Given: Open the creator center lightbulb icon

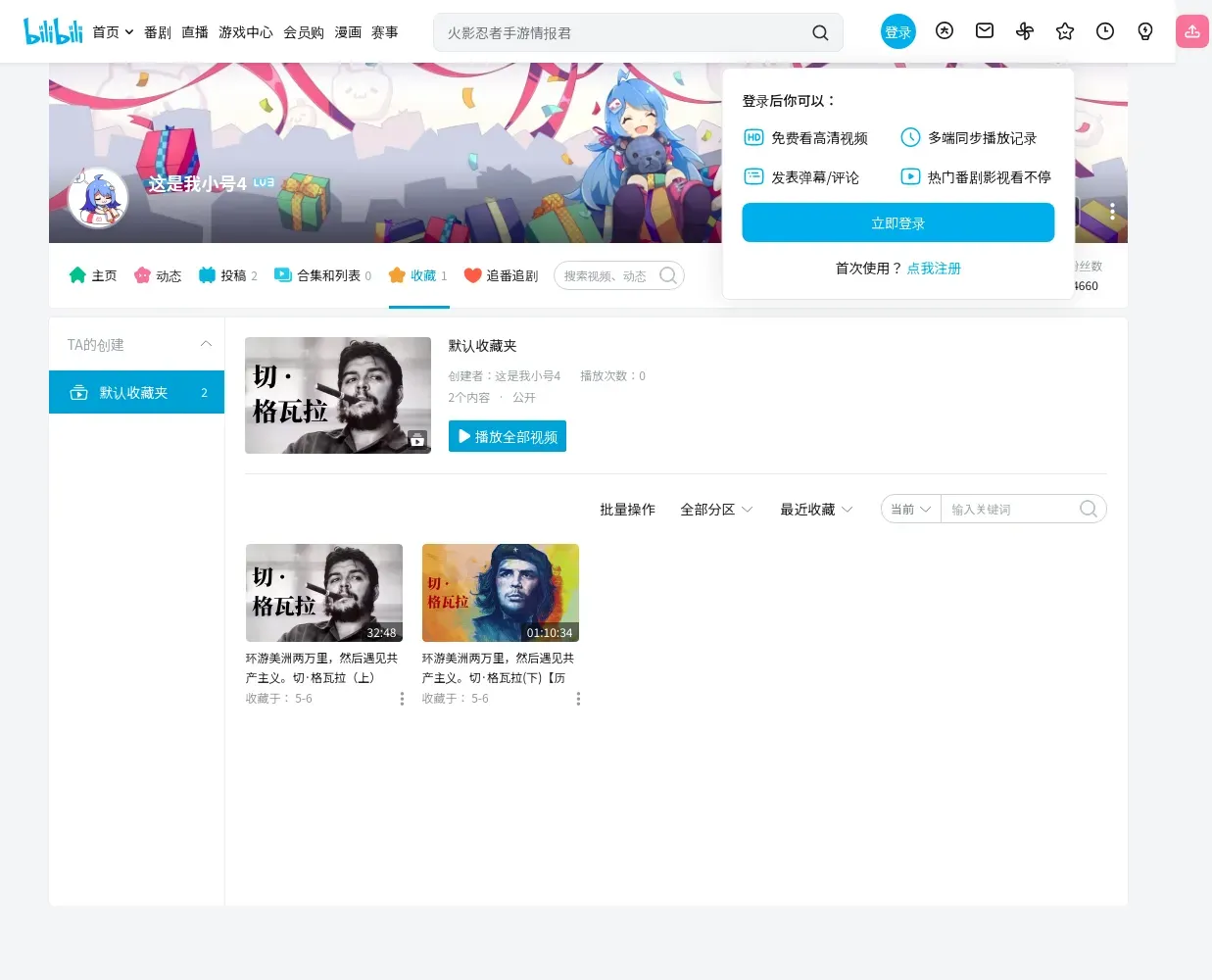Looking at the screenshot, I should click(x=1145, y=31).
